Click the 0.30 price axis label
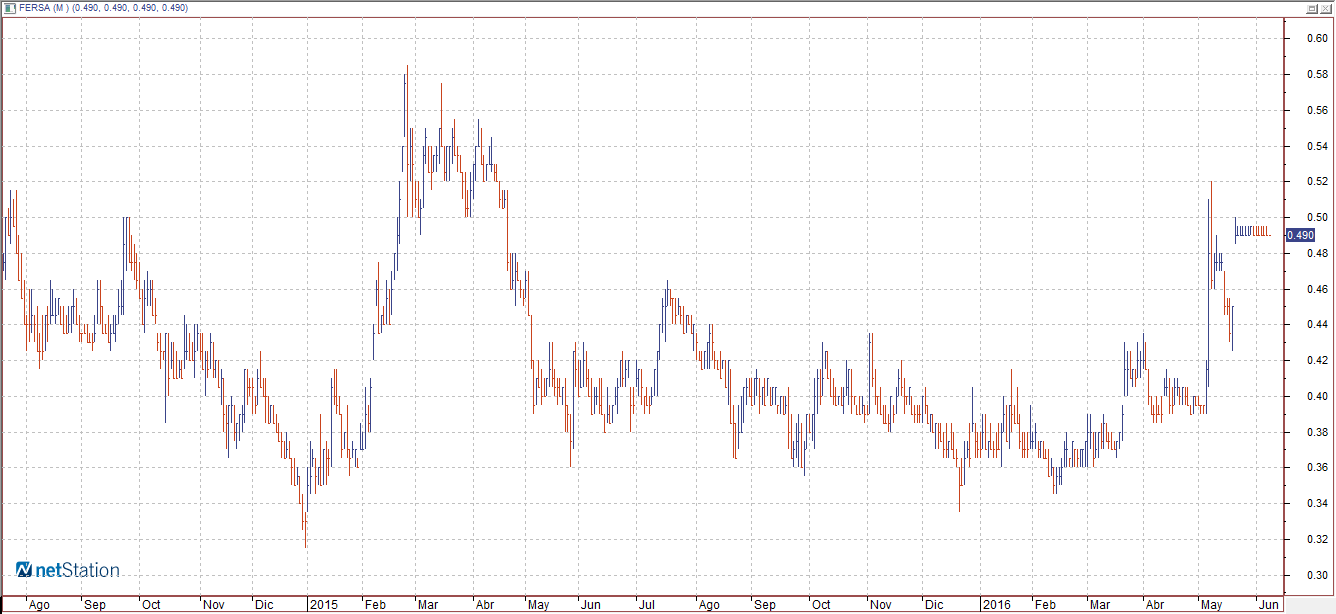 (x=1317, y=575)
